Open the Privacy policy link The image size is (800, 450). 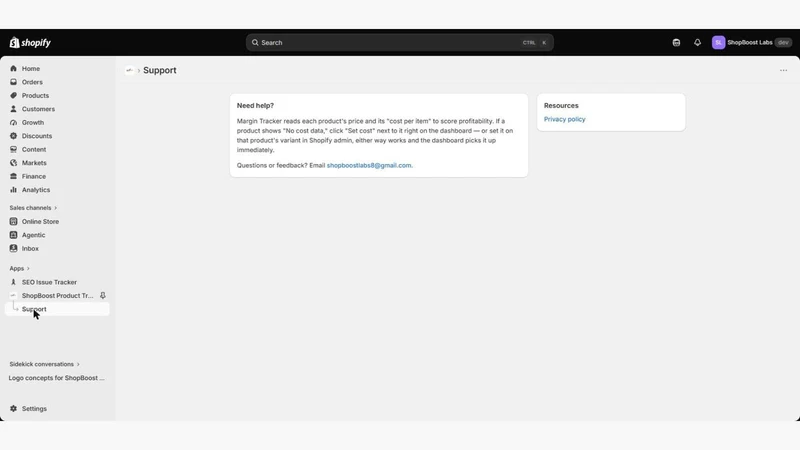(564, 119)
